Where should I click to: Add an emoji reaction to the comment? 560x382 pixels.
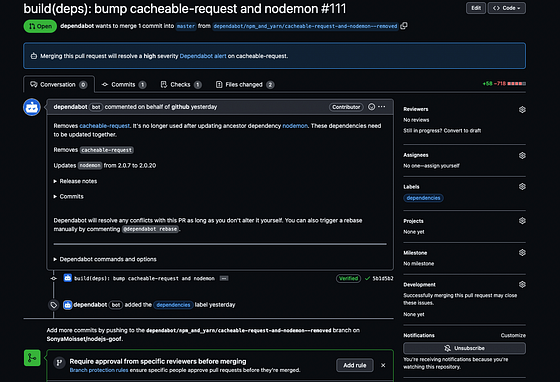[371, 107]
